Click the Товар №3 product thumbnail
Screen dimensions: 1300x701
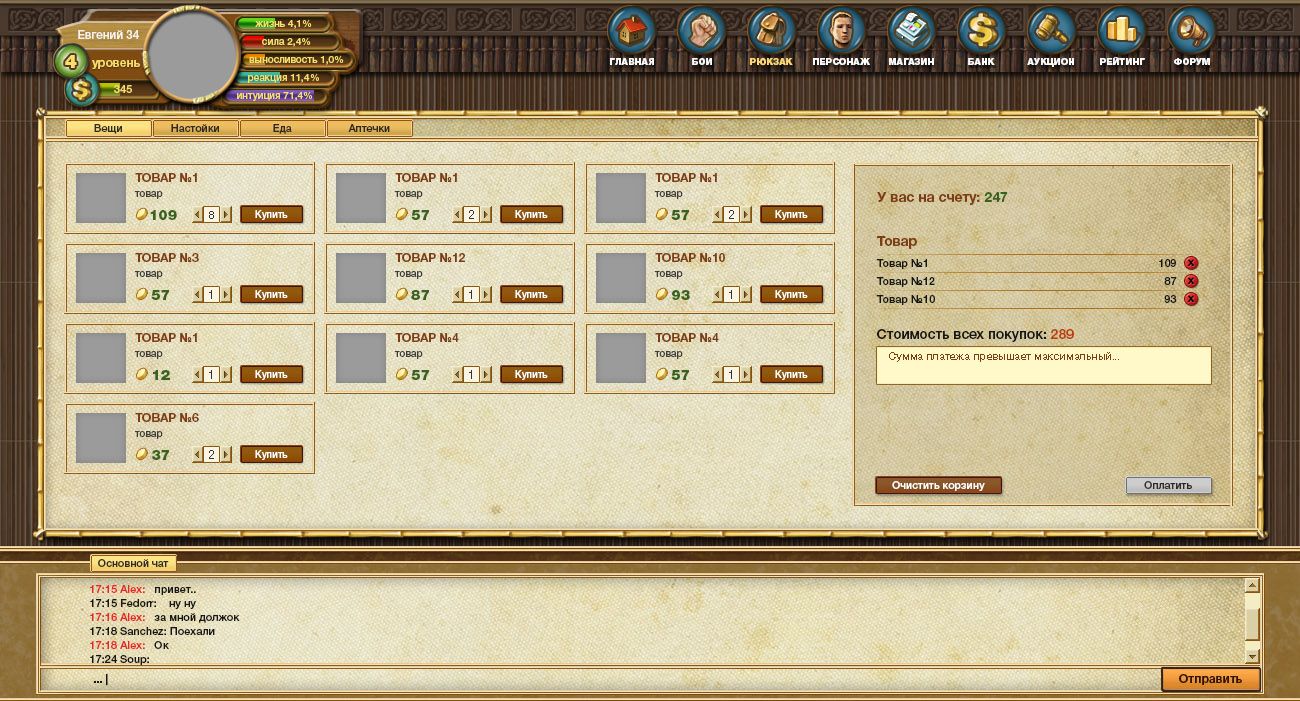(x=101, y=278)
